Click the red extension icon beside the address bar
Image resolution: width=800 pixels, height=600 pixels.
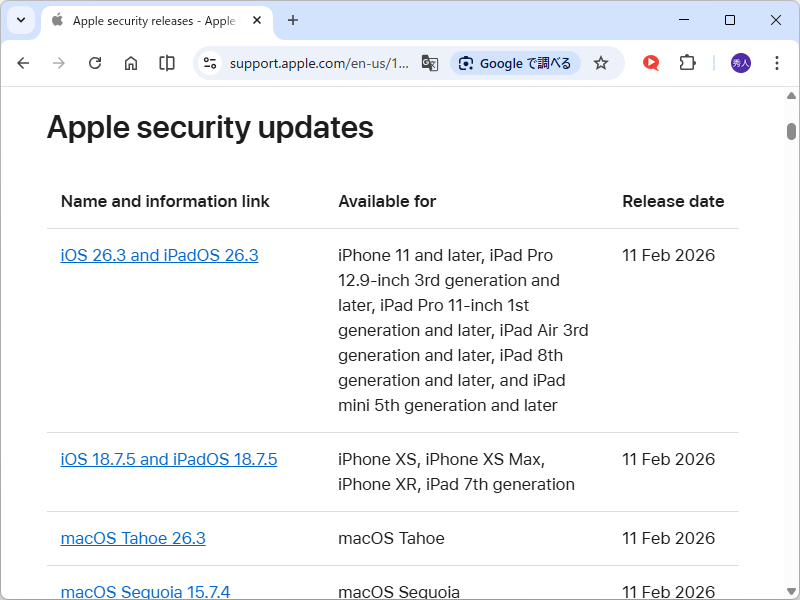tap(650, 62)
